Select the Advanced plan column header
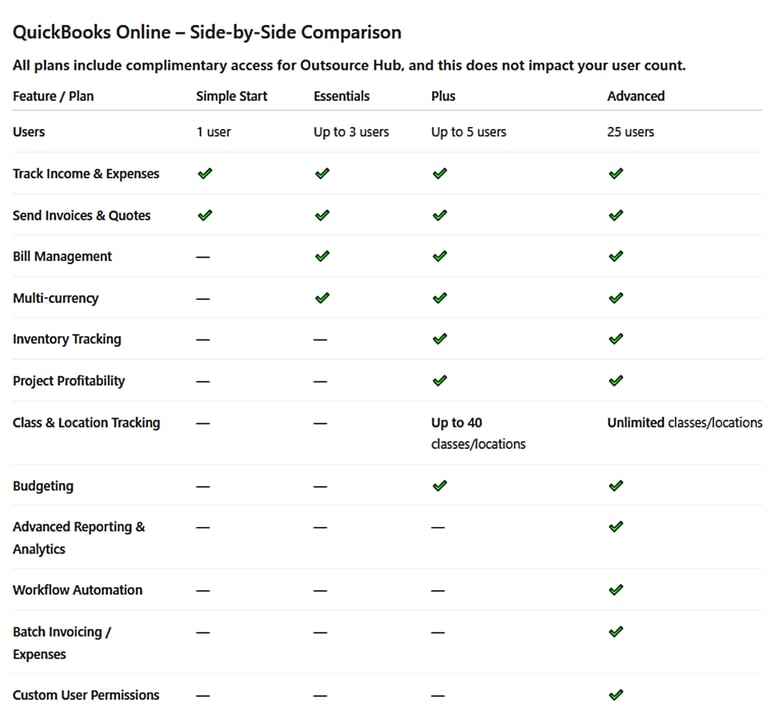Screen dimensions: 768x726 pos(636,96)
